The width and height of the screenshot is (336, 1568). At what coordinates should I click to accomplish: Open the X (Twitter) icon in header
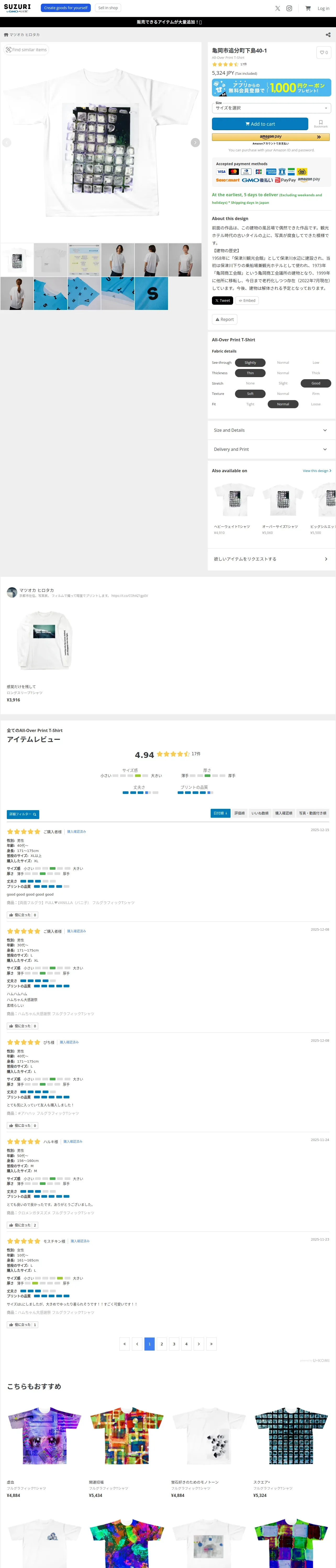(277, 9)
